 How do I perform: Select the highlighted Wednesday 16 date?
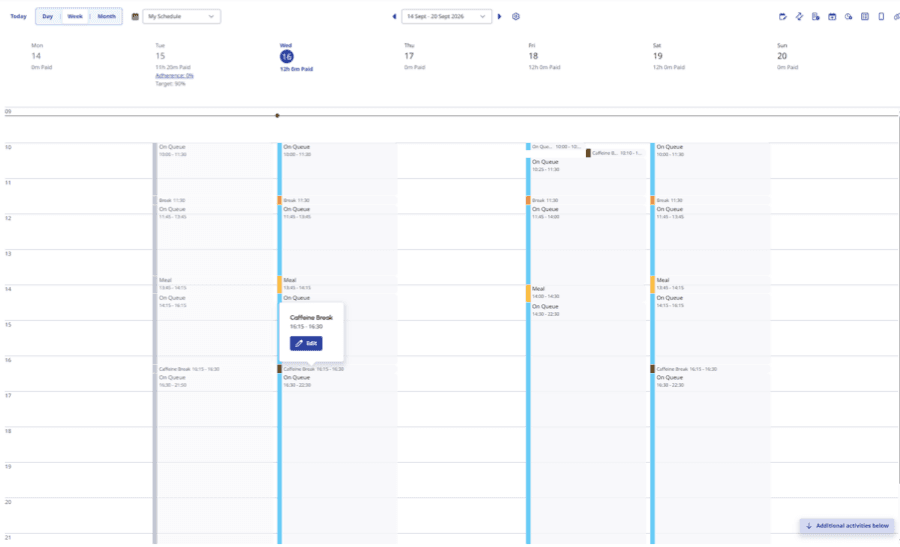tap(286, 56)
